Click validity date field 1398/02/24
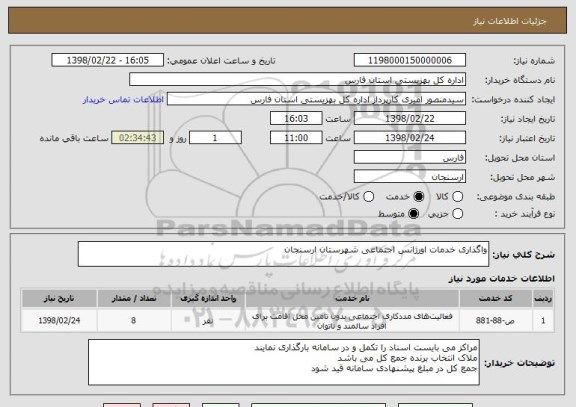Screen dimensions: 576x407 coord(410,138)
